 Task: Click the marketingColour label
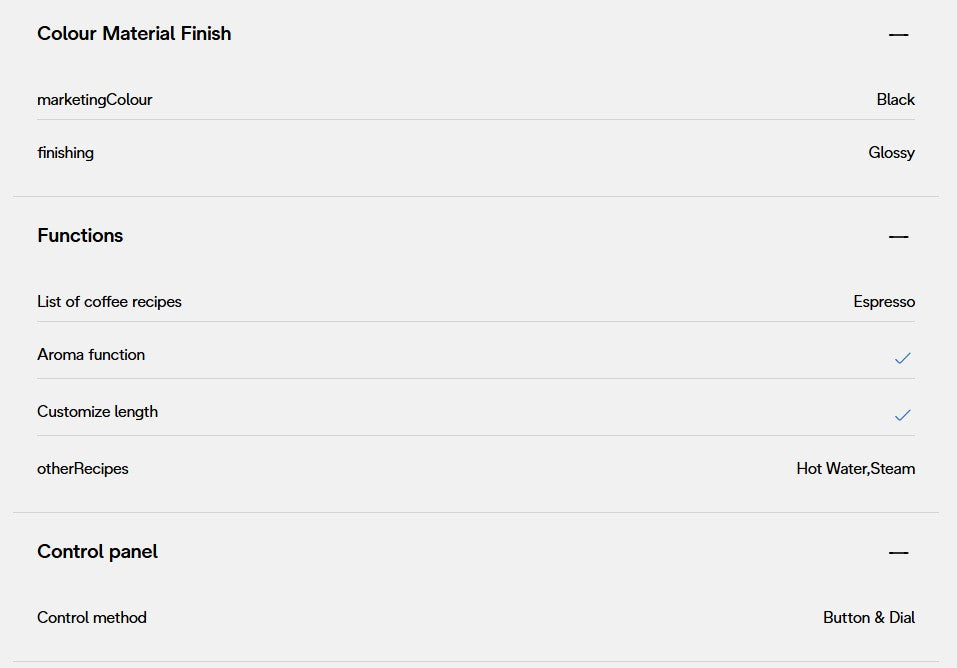click(95, 100)
